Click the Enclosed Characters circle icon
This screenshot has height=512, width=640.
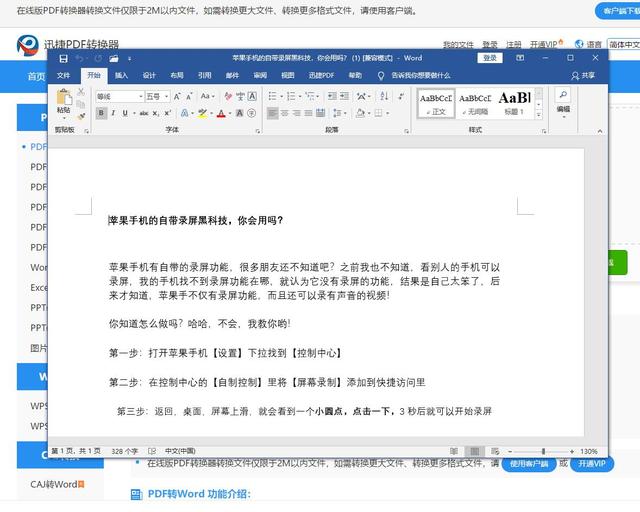click(x=252, y=113)
